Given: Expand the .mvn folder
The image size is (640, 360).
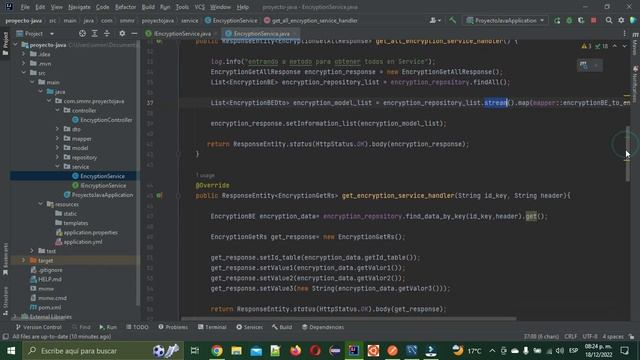Looking at the screenshot, I should pyautogui.click(x=24, y=63).
